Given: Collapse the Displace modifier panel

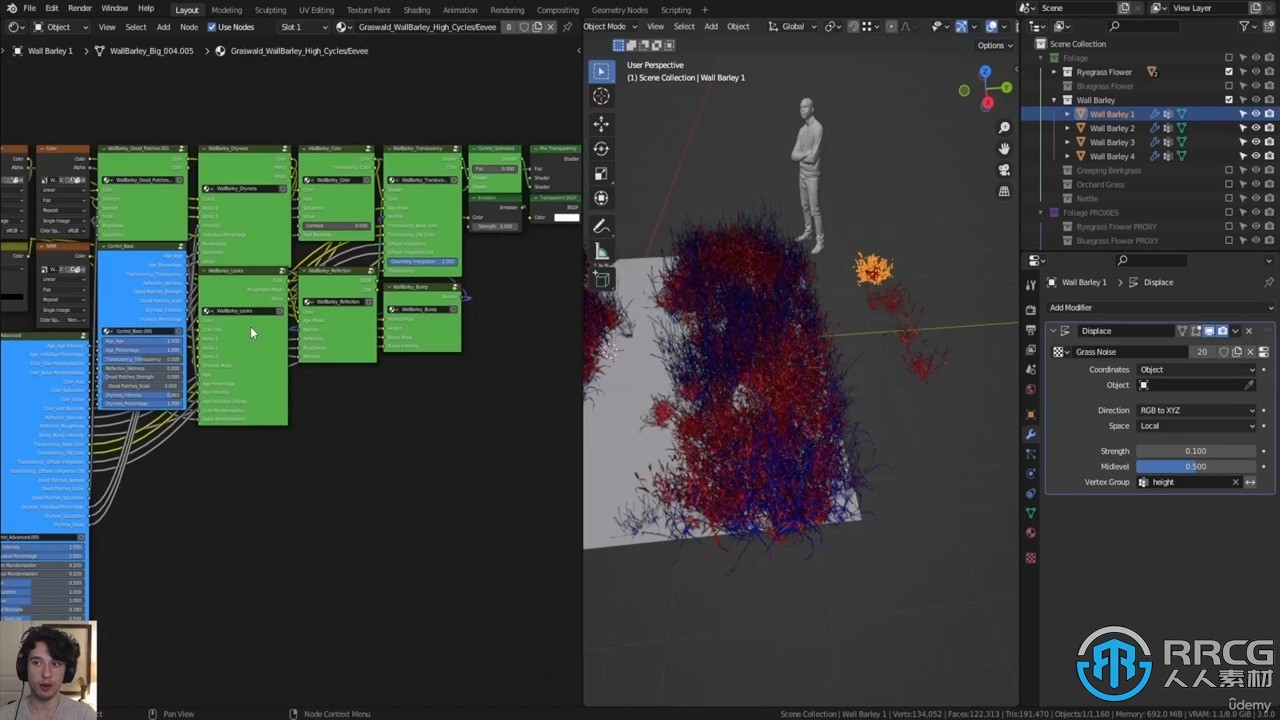Looking at the screenshot, I should pyautogui.click(x=1053, y=331).
